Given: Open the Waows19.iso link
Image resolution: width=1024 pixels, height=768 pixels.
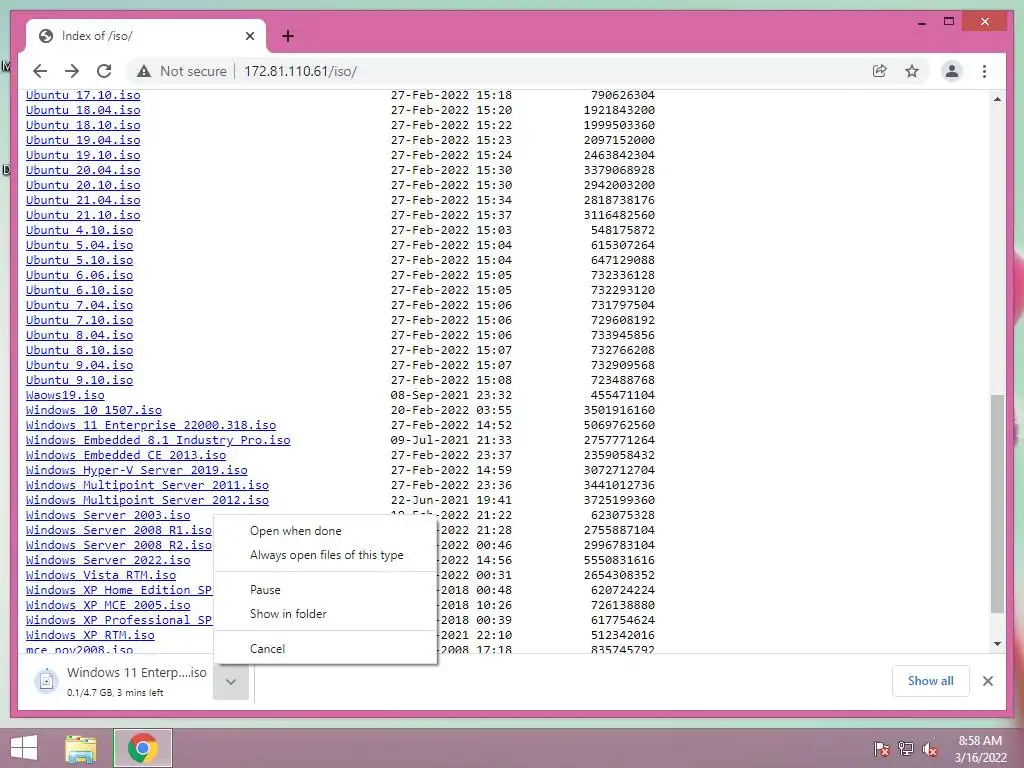Looking at the screenshot, I should [65, 395].
